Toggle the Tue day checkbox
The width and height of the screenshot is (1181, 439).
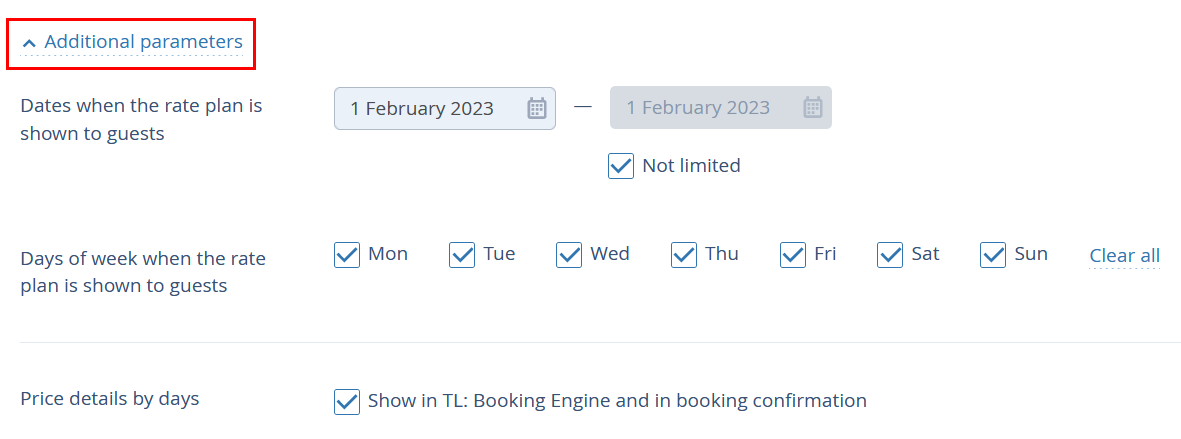(x=462, y=255)
